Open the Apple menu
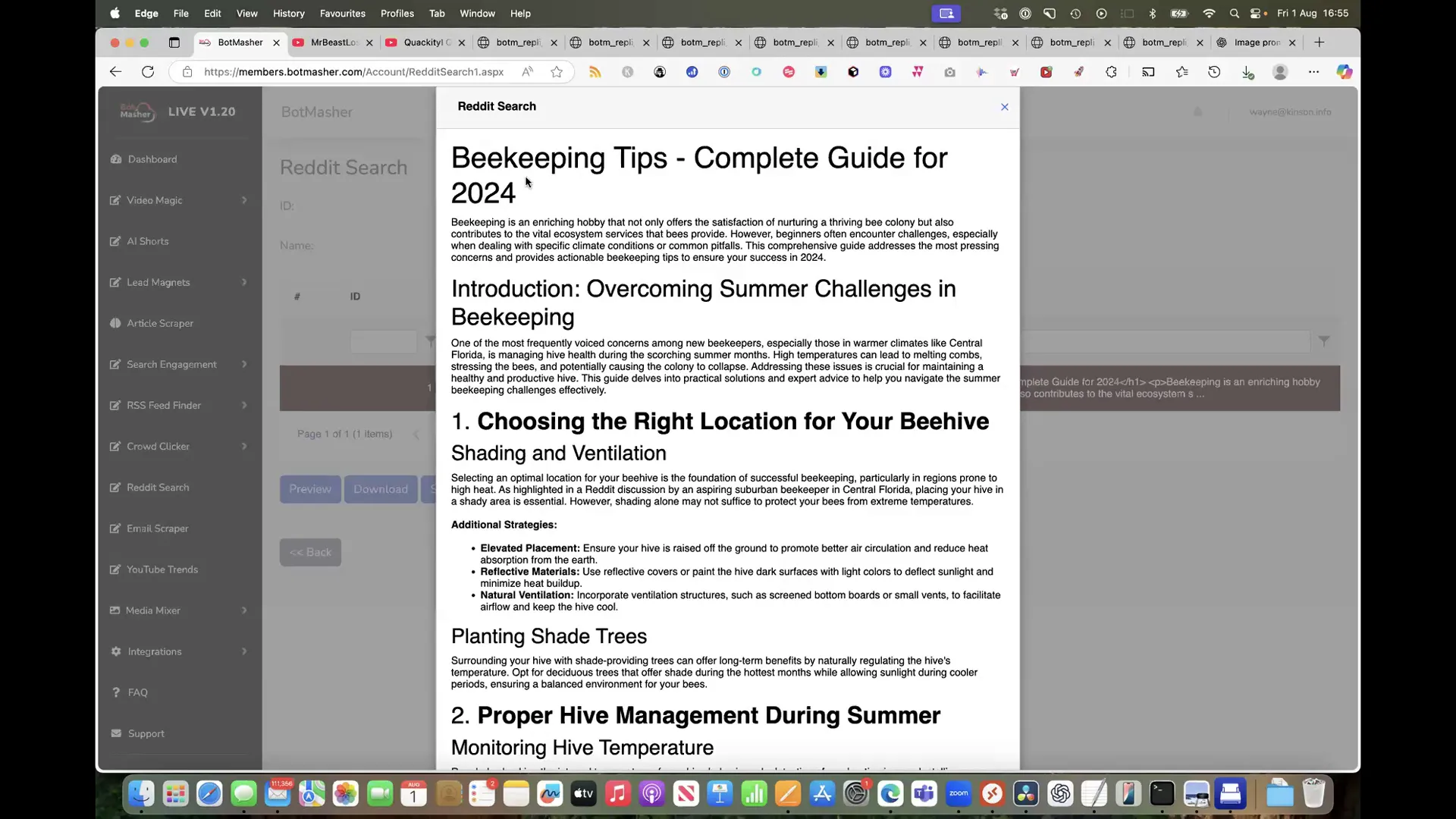 (x=115, y=13)
